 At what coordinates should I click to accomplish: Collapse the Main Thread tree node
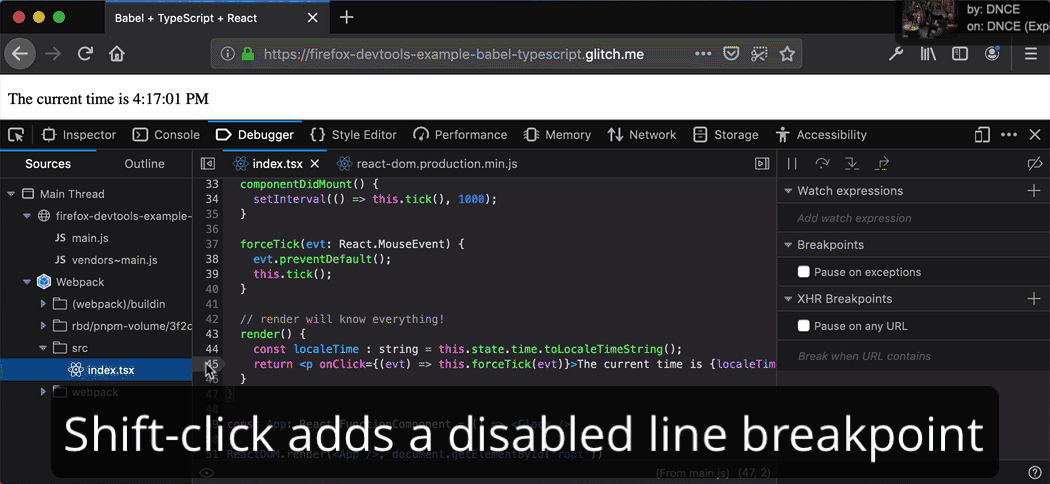[x=12, y=194]
